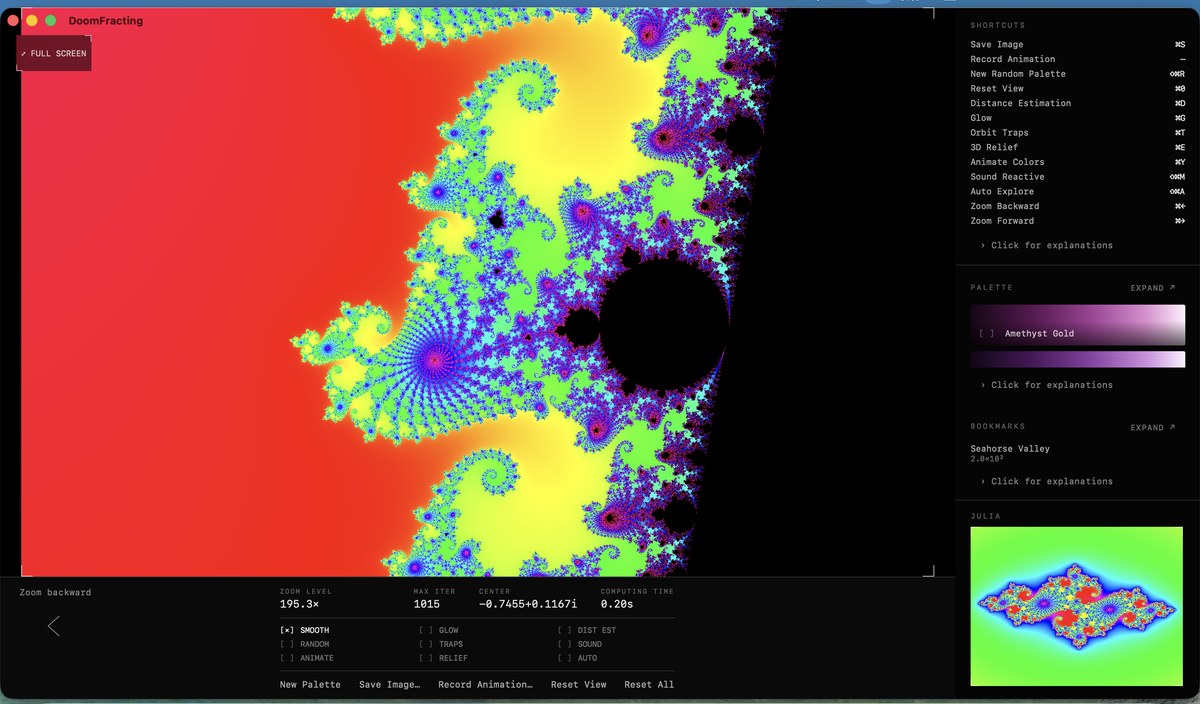1200x704 pixels.
Task: Open the Seahorse Valley bookmark
Action: click(x=1010, y=452)
